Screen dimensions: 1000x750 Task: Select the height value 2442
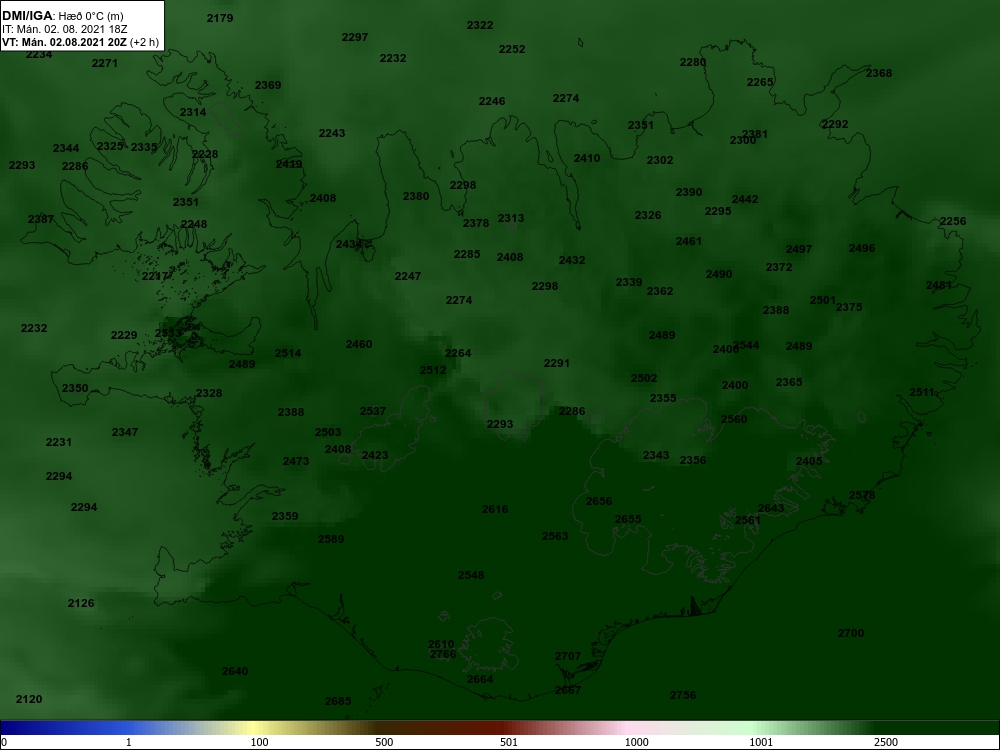click(745, 200)
